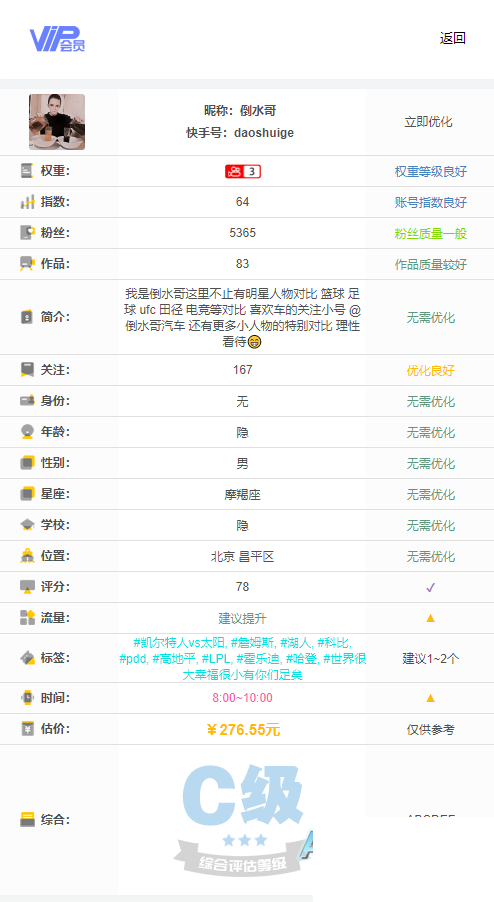Select the 估价 yen price icon
This screenshot has height=902, width=494.
[27, 729]
